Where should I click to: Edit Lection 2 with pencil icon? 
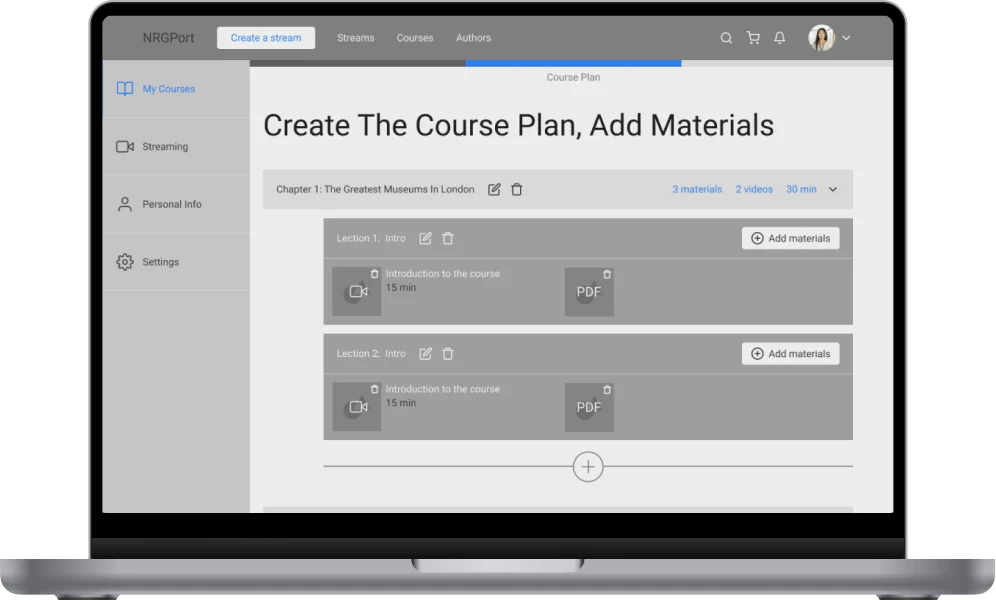point(425,354)
